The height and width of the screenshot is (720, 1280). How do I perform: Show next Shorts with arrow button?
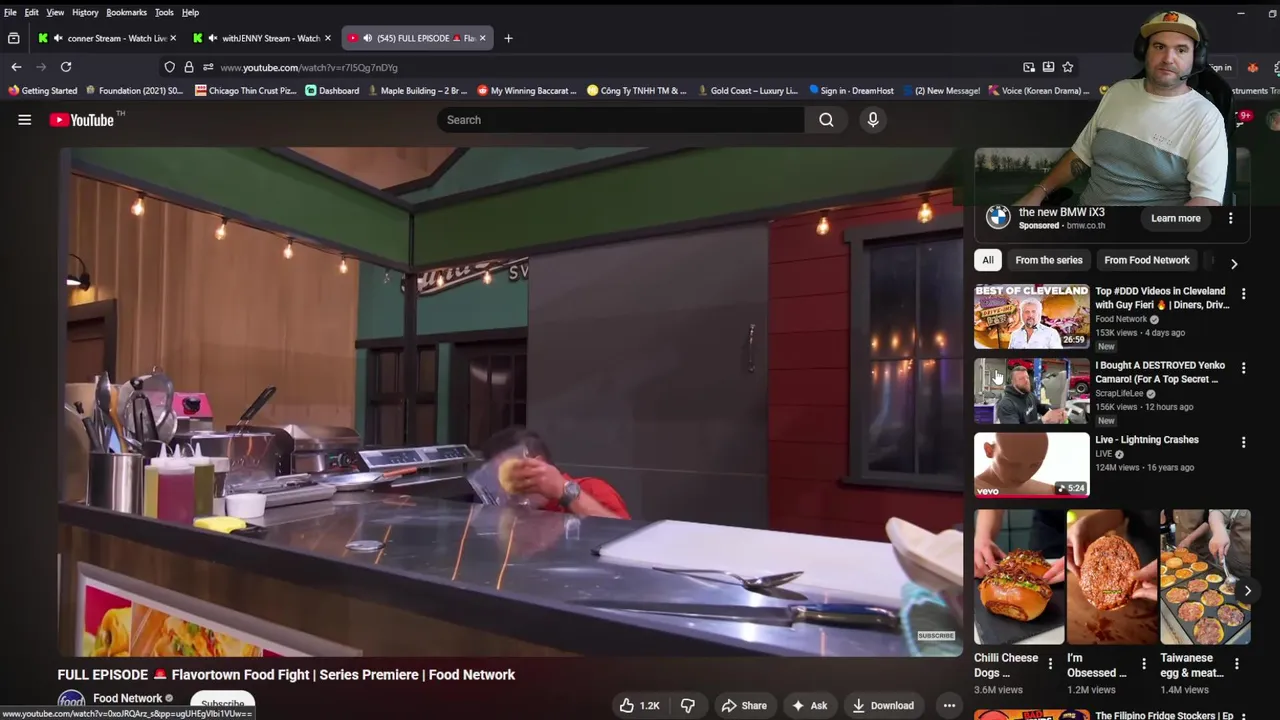1247,590
